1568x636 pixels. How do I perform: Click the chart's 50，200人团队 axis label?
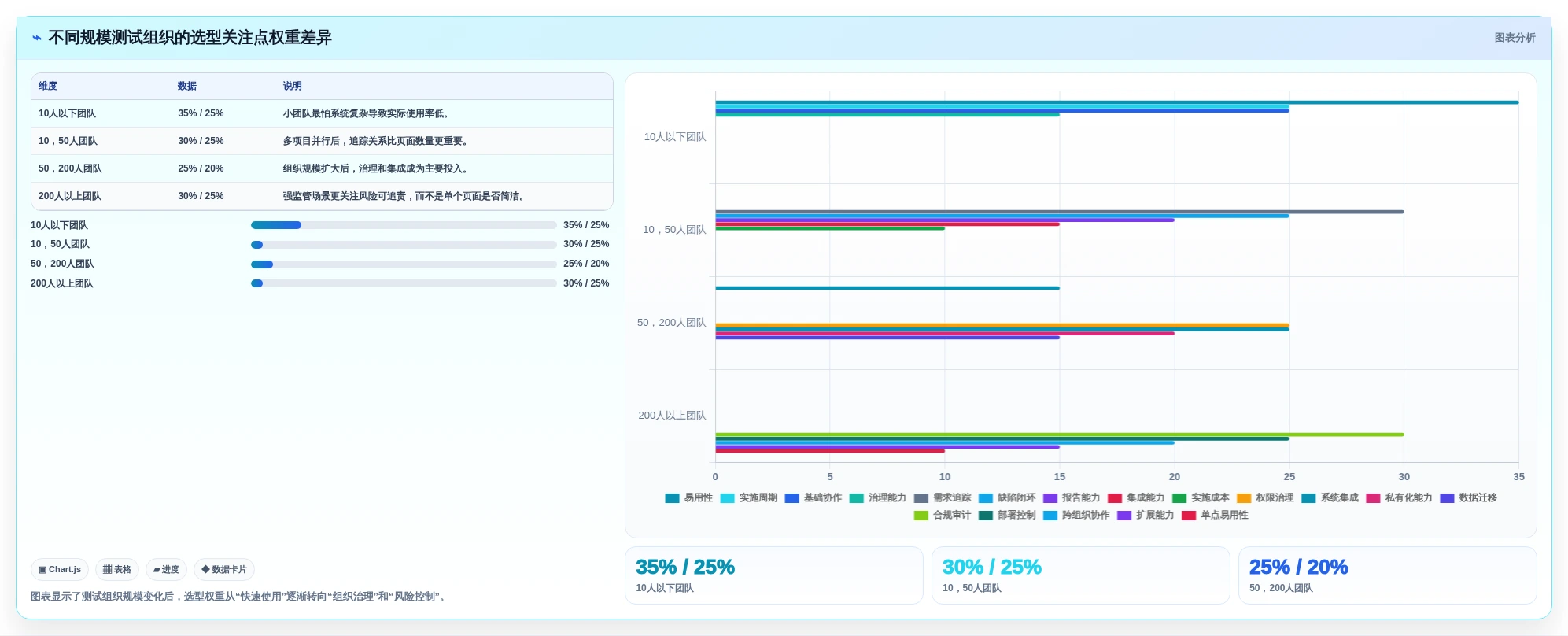(671, 323)
